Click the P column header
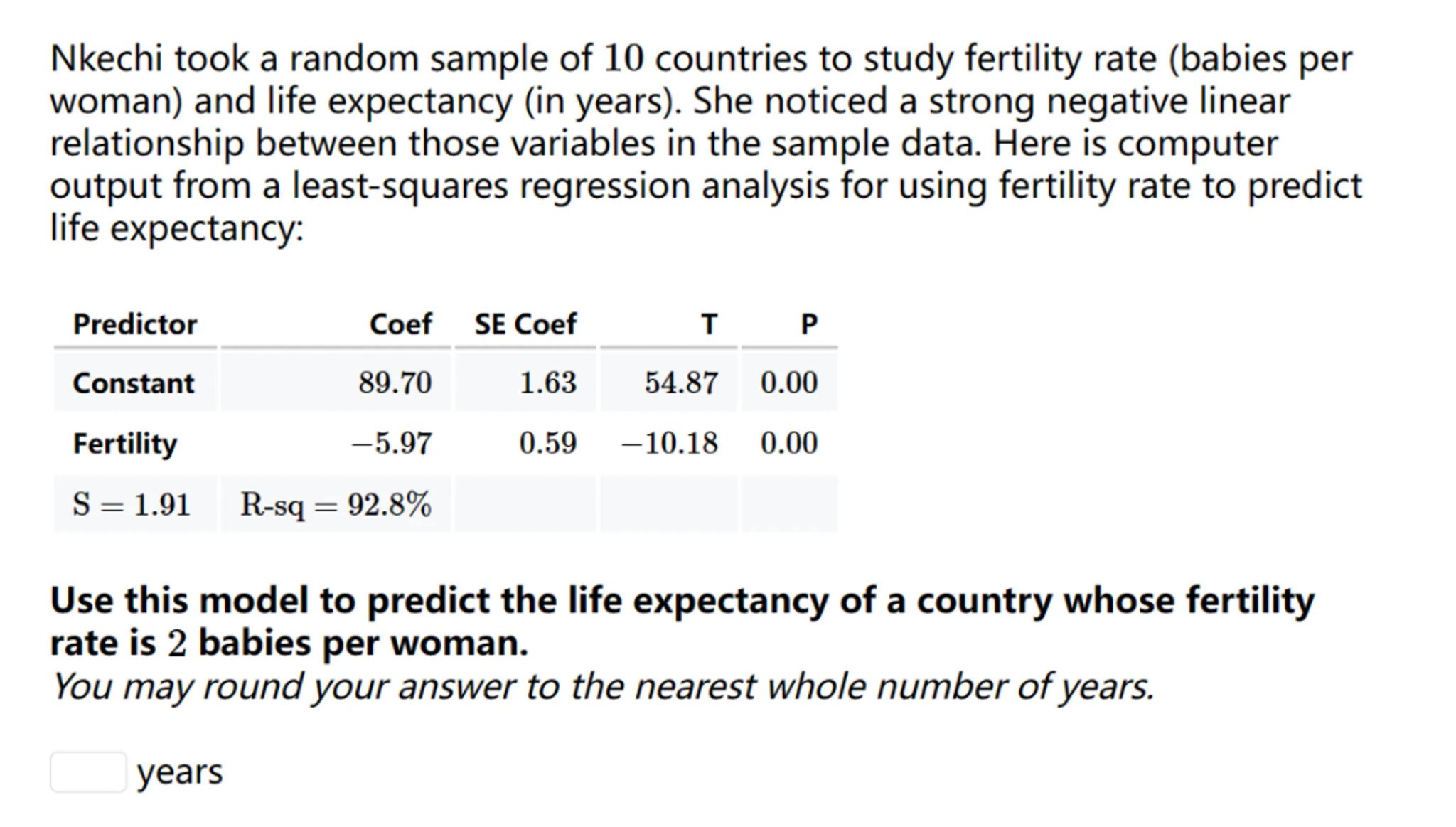The image size is (1456, 827). (809, 324)
